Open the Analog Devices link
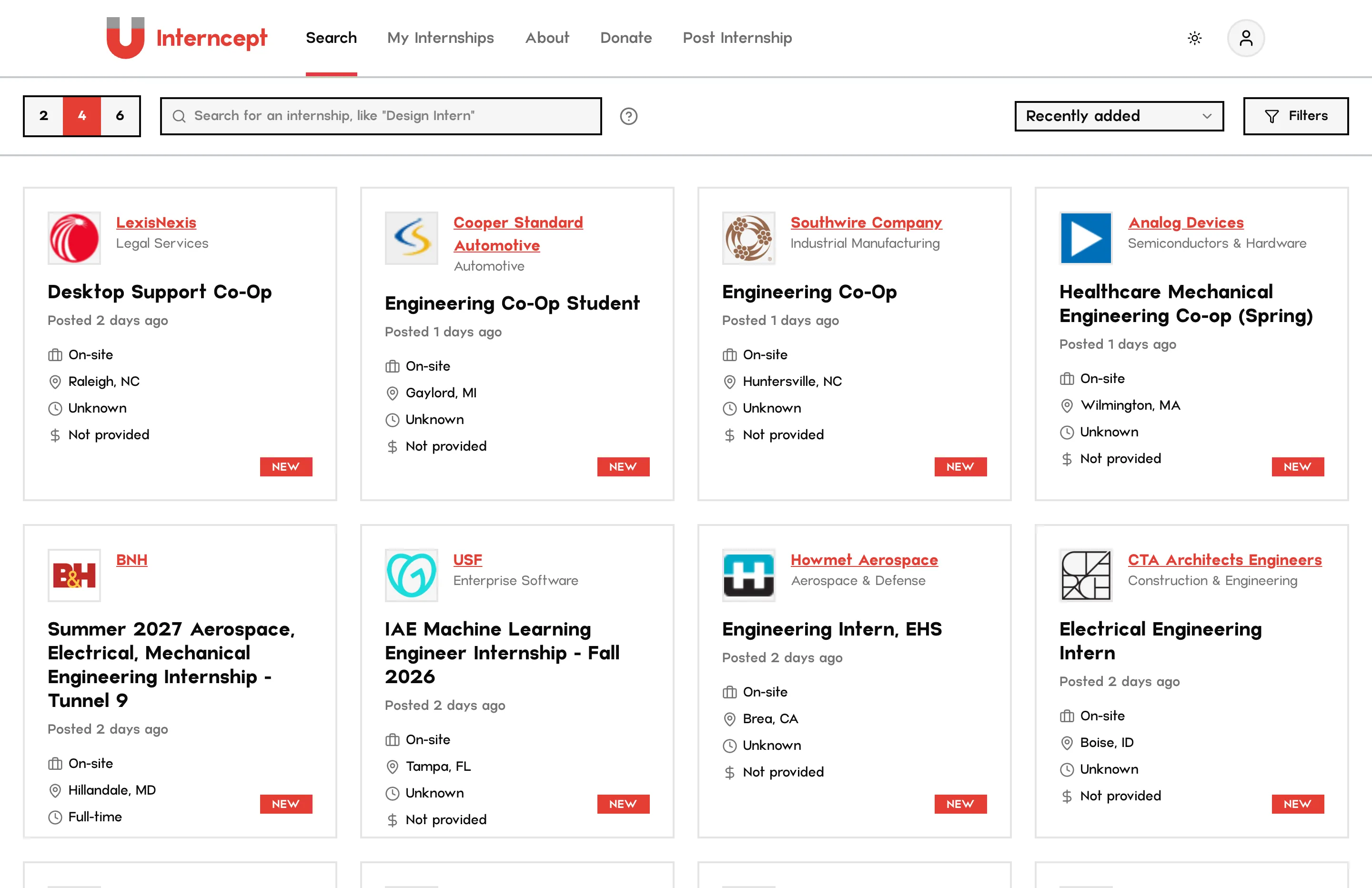 coord(1186,222)
